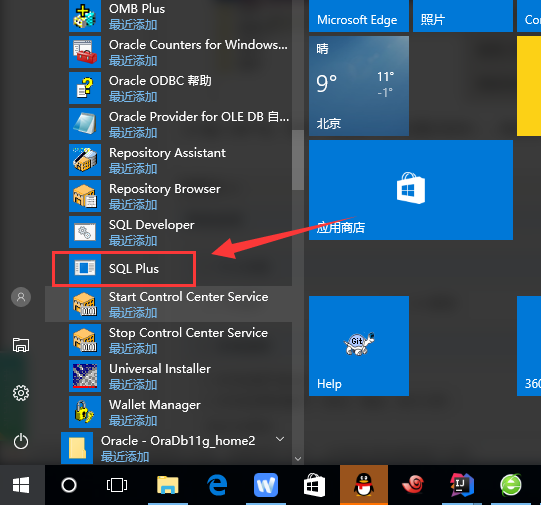Open green 360 browser on taskbar
541x505 pixels.
coord(511,485)
